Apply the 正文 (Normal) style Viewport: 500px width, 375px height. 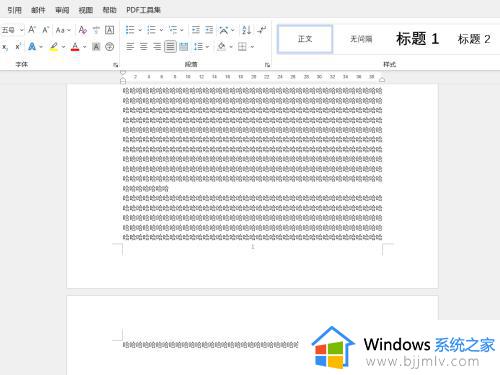[x=305, y=39]
